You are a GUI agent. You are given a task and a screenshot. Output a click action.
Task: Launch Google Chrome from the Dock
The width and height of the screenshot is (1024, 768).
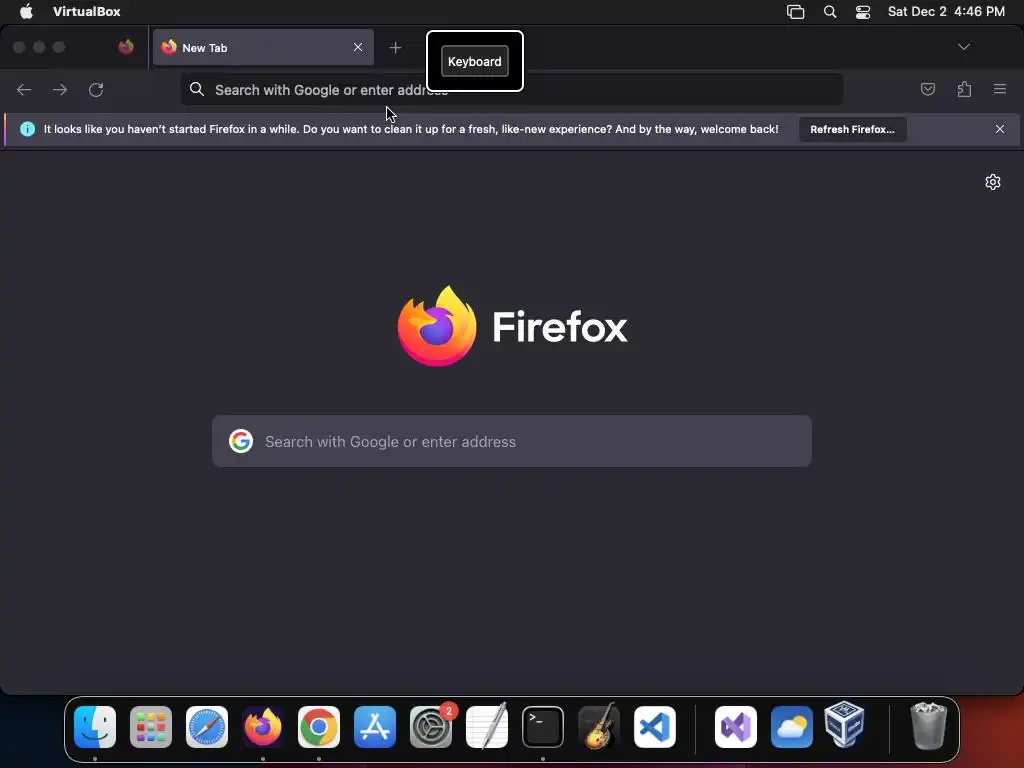pyautogui.click(x=319, y=727)
